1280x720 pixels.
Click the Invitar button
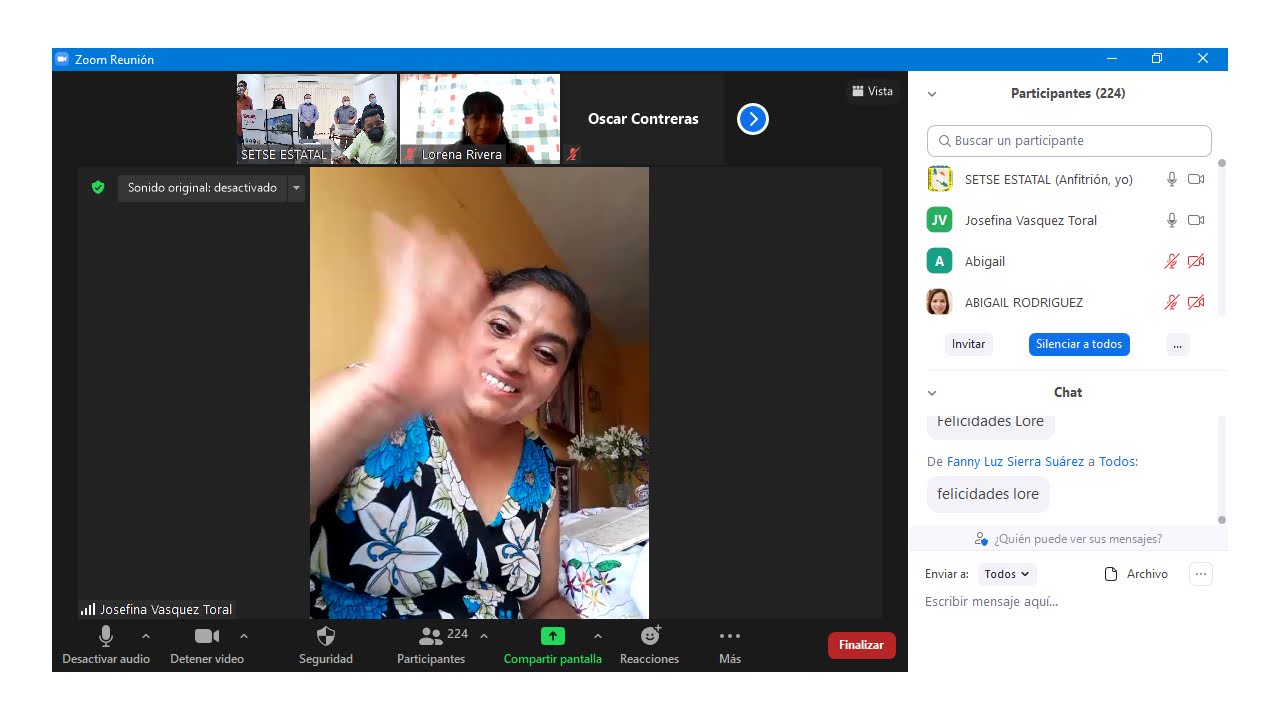[x=969, y=344]
